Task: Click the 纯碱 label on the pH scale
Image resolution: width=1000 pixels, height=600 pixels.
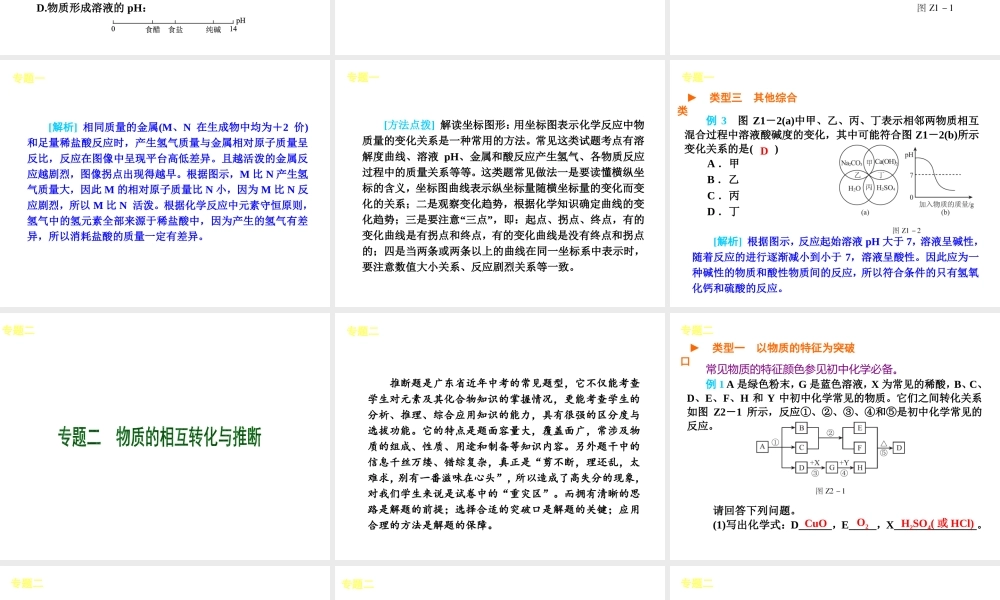Action: 213,29
